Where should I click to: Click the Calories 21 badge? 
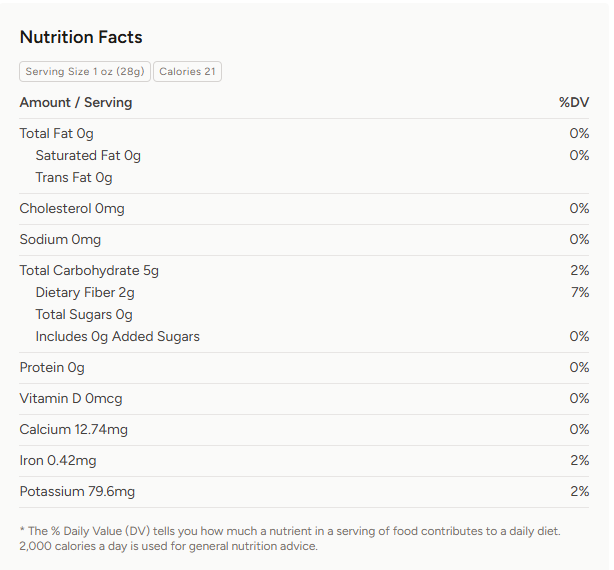tap(187, 71)
